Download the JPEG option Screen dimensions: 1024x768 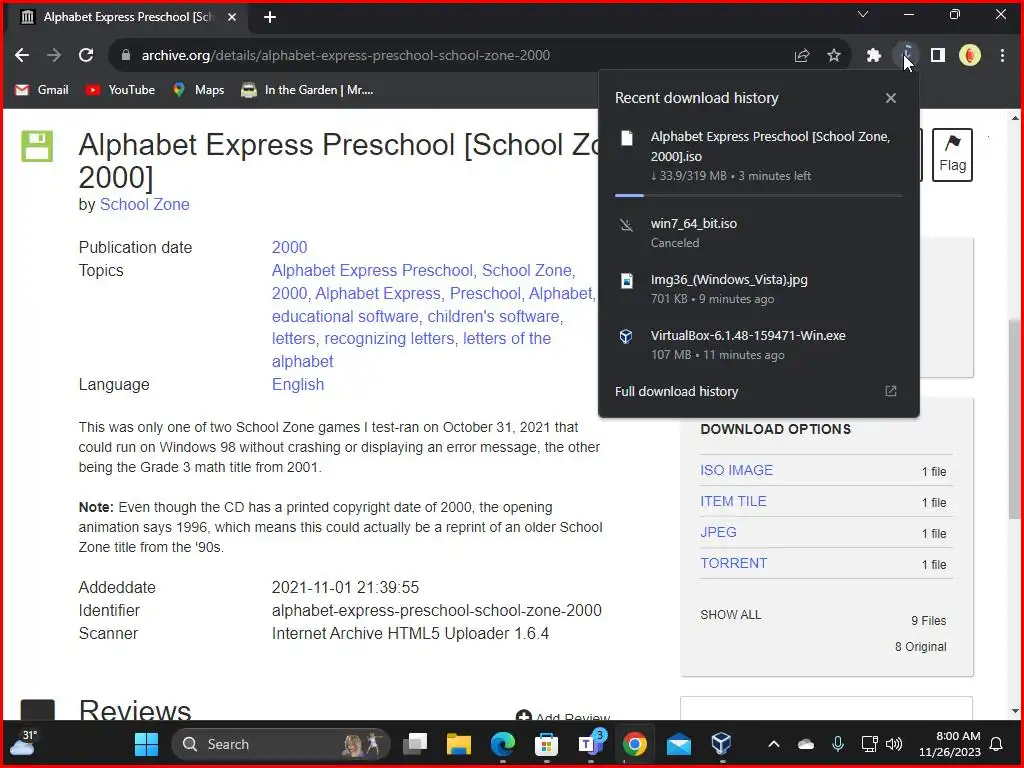pyautogui.click(x=718, y=532)
